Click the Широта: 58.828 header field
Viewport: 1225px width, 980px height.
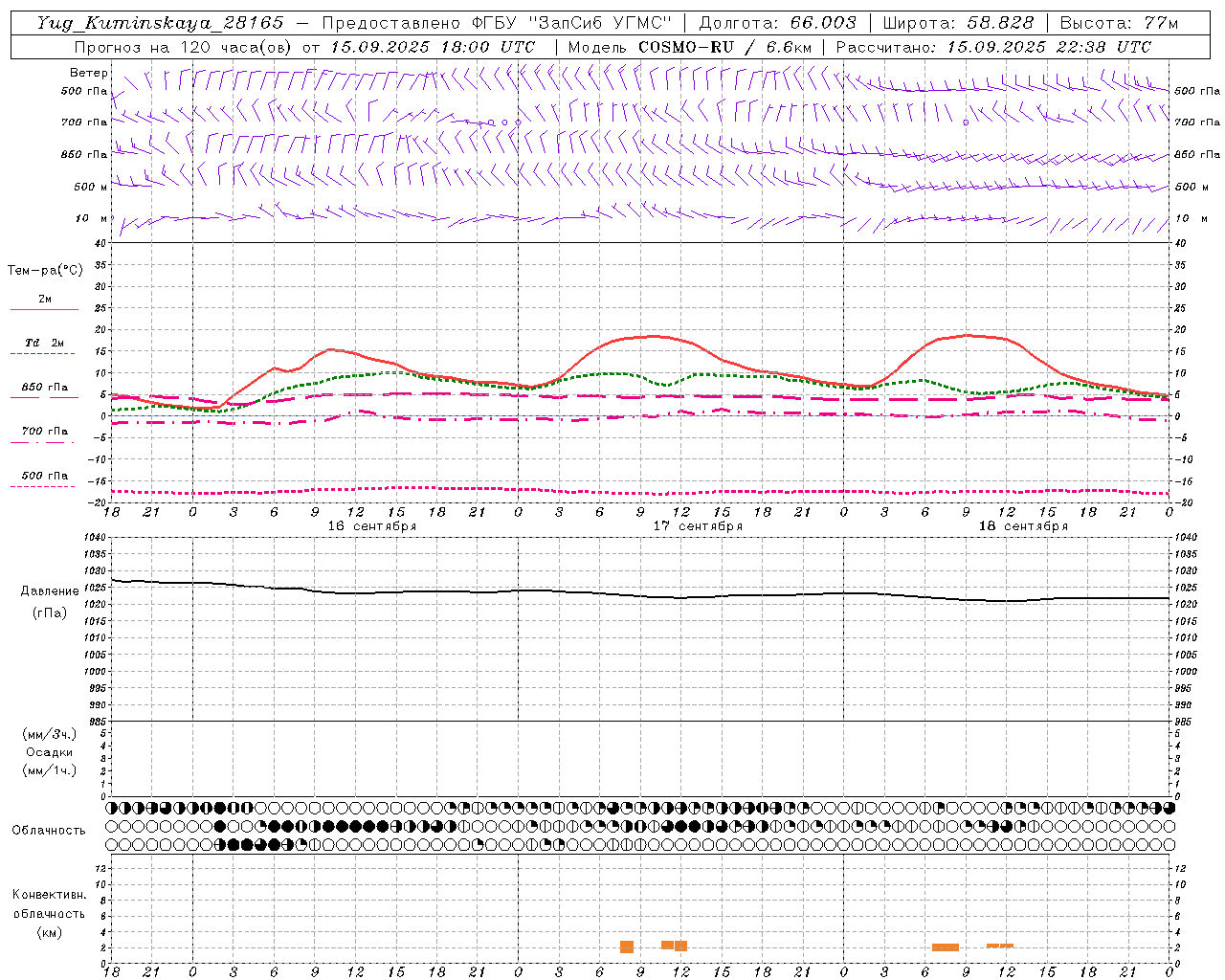tap(958, 23)
